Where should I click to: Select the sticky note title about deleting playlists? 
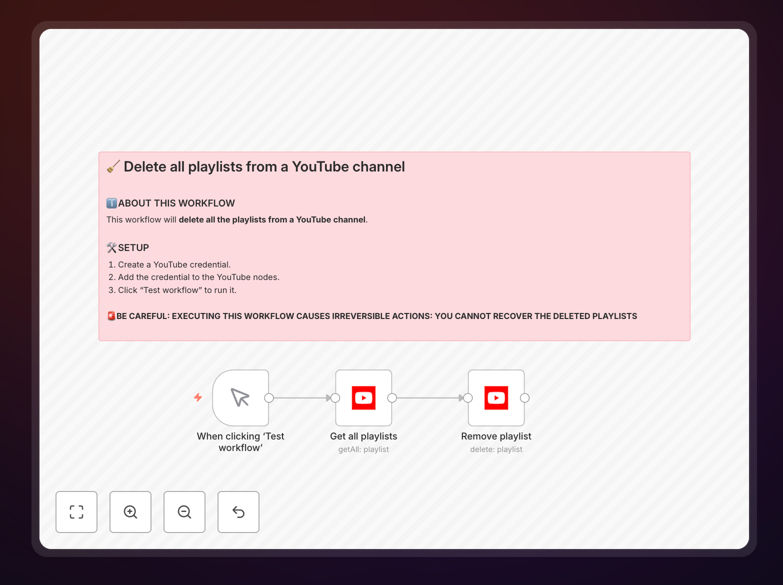[x=256, y=167]
